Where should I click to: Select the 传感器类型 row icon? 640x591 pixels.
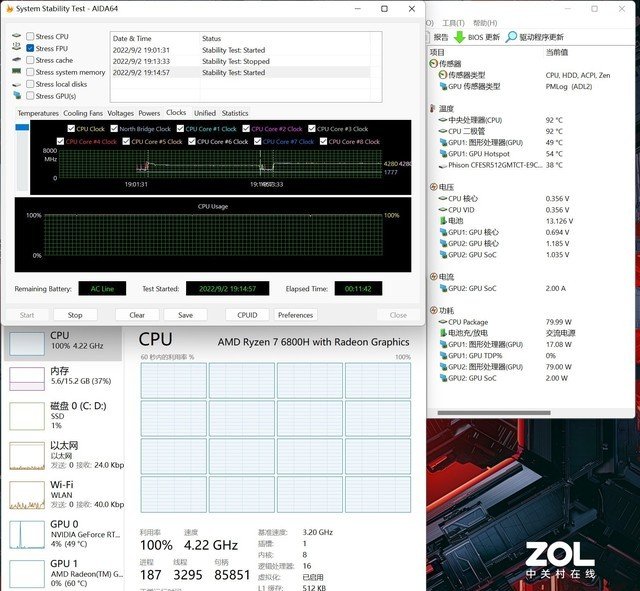pos(443,75)
